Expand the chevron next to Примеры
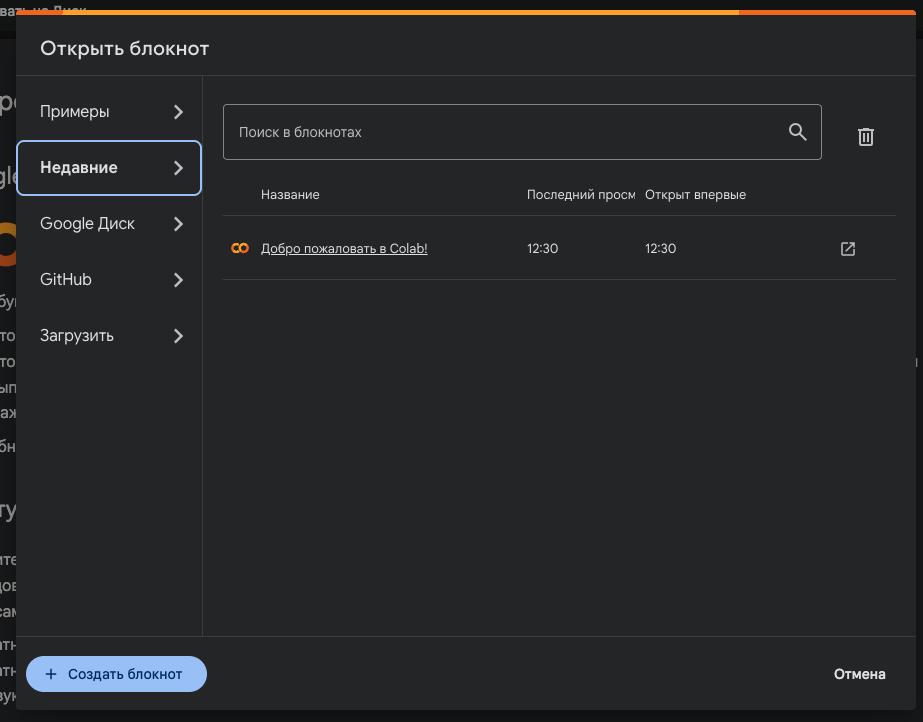The image size is (923, 722). point(178,112)
